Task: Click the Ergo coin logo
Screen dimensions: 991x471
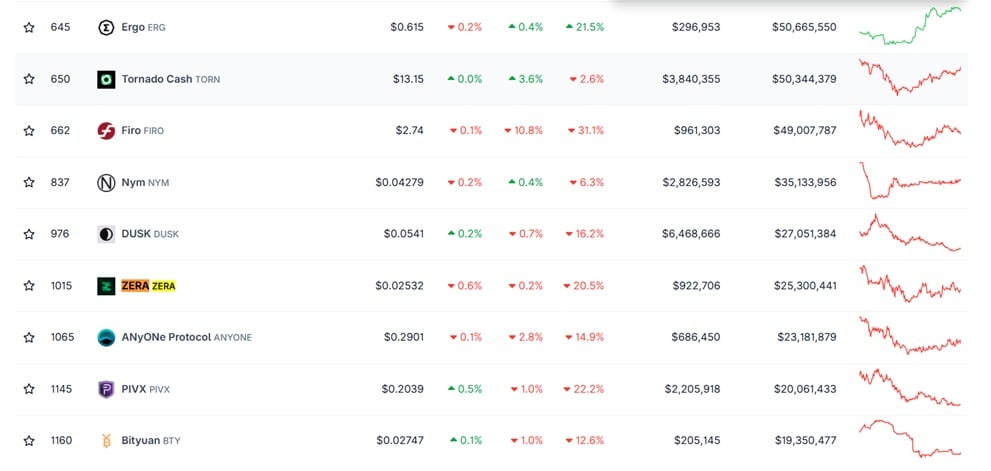Action: [106, 27]
